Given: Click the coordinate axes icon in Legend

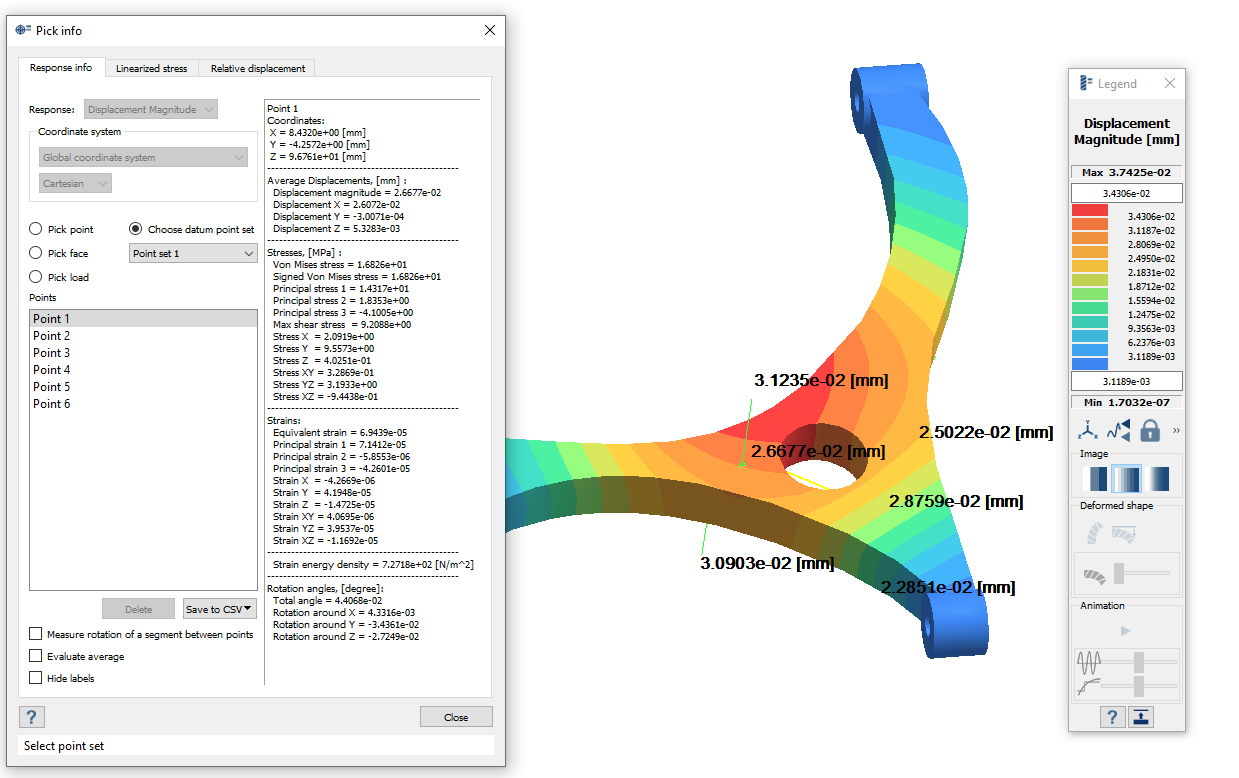Looking at the screenshot, I should pos(1086,431).
